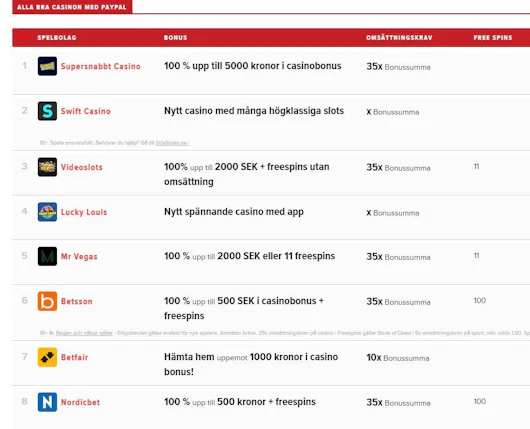Sort by the Free Spins column header
The height and width of the screenshot is (429, 530).
click(493, 38)
